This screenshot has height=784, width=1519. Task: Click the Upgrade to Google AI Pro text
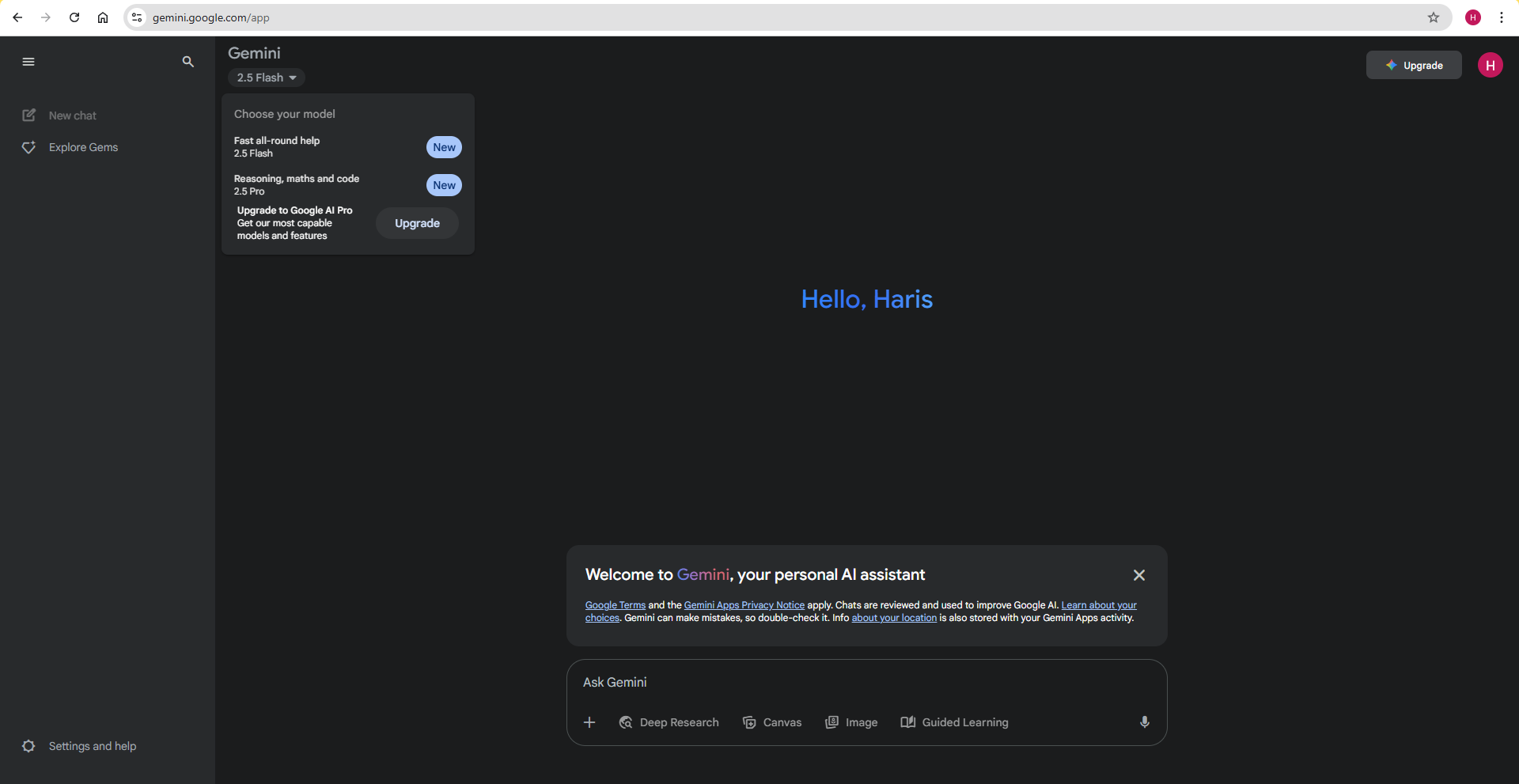pyautogui.click(x=295, y=210)
